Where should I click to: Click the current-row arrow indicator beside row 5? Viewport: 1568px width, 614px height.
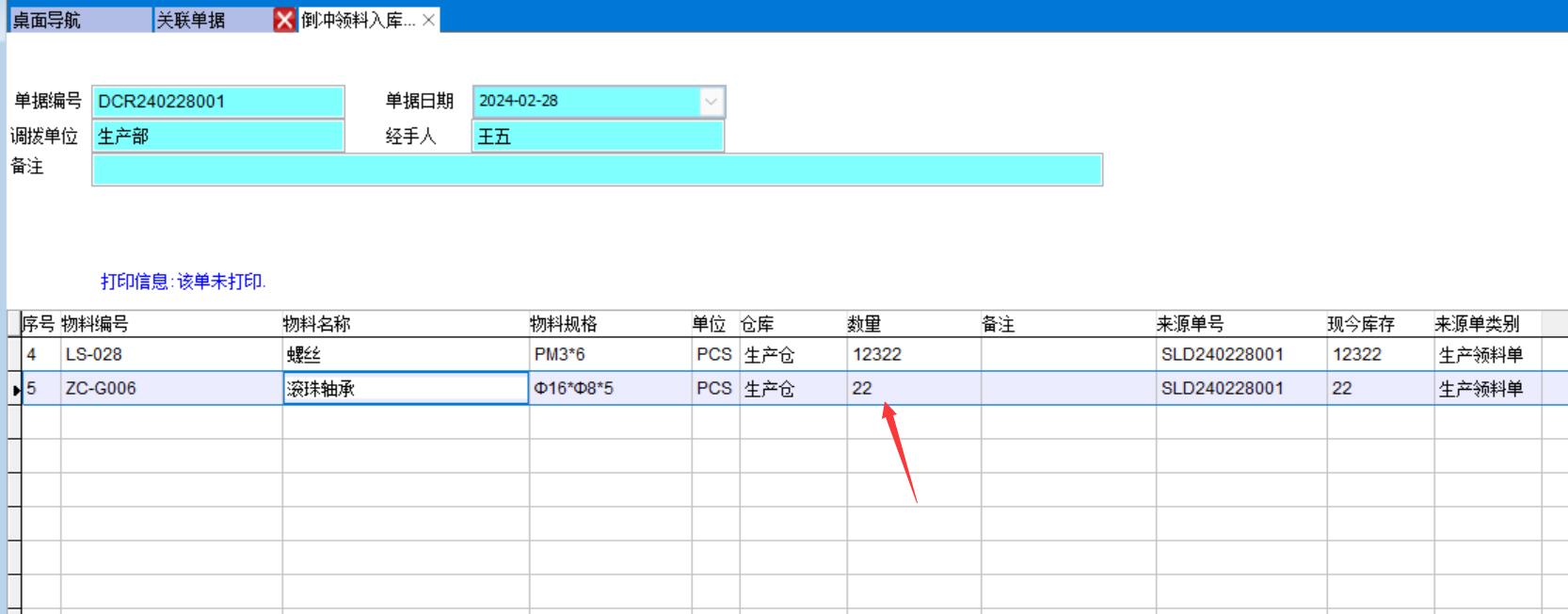(x=16, y=390)
